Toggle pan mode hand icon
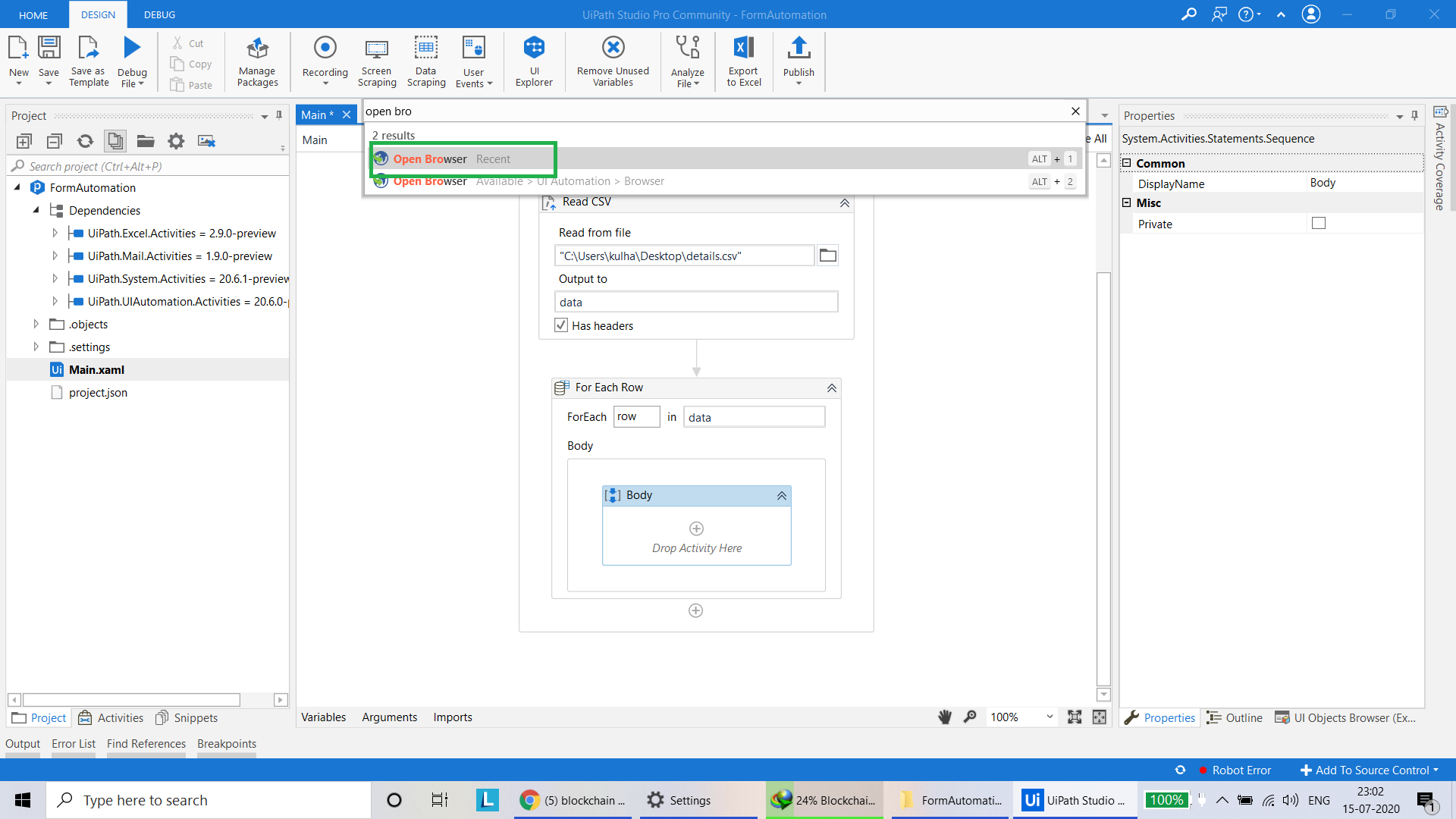Screen dimensions: 1456x819 945,717
